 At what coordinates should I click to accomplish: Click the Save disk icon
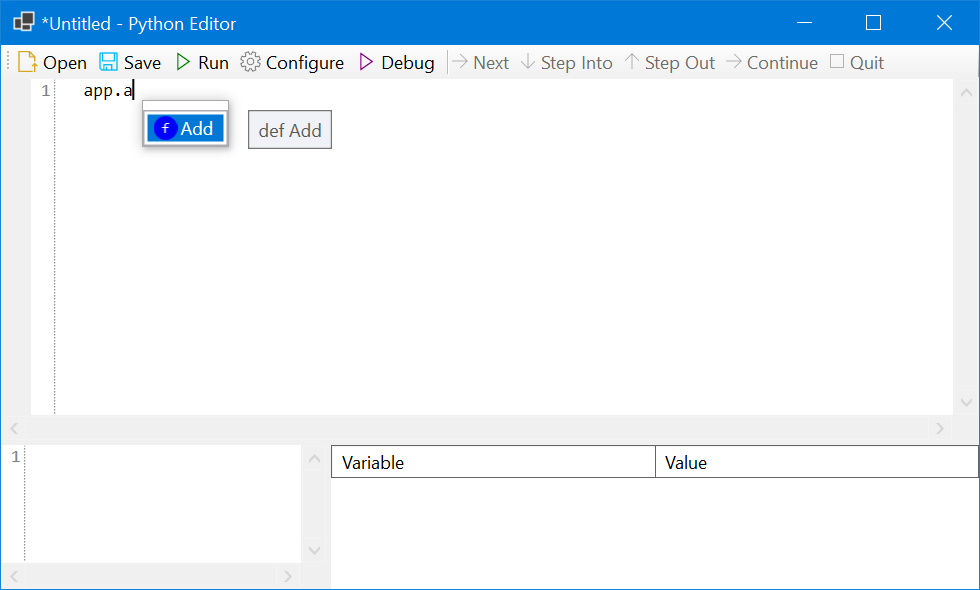(x=108, y=62)
